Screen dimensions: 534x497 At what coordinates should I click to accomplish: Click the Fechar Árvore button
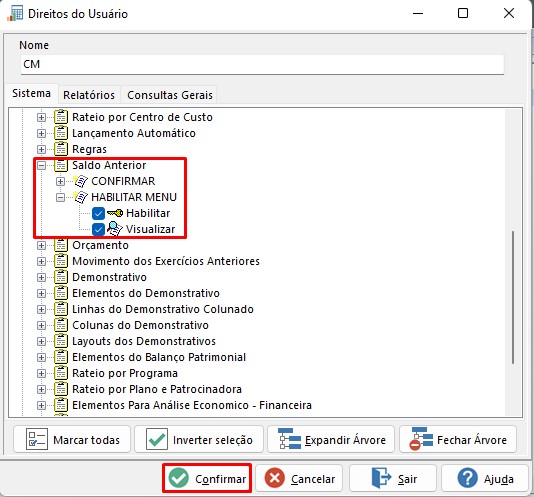click(x=458, y=440)
